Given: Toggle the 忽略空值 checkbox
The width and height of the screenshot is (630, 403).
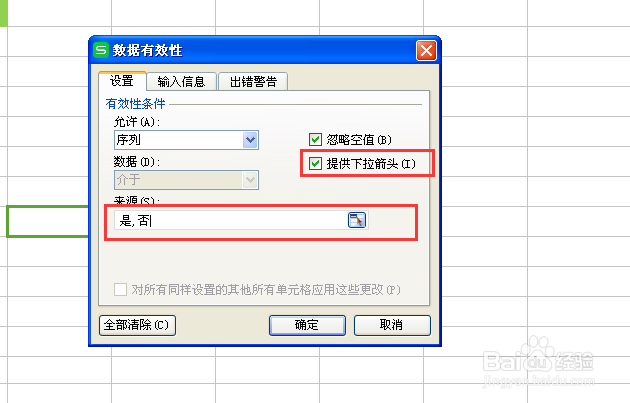Looking at the screenshot, I should coord(315,139).
